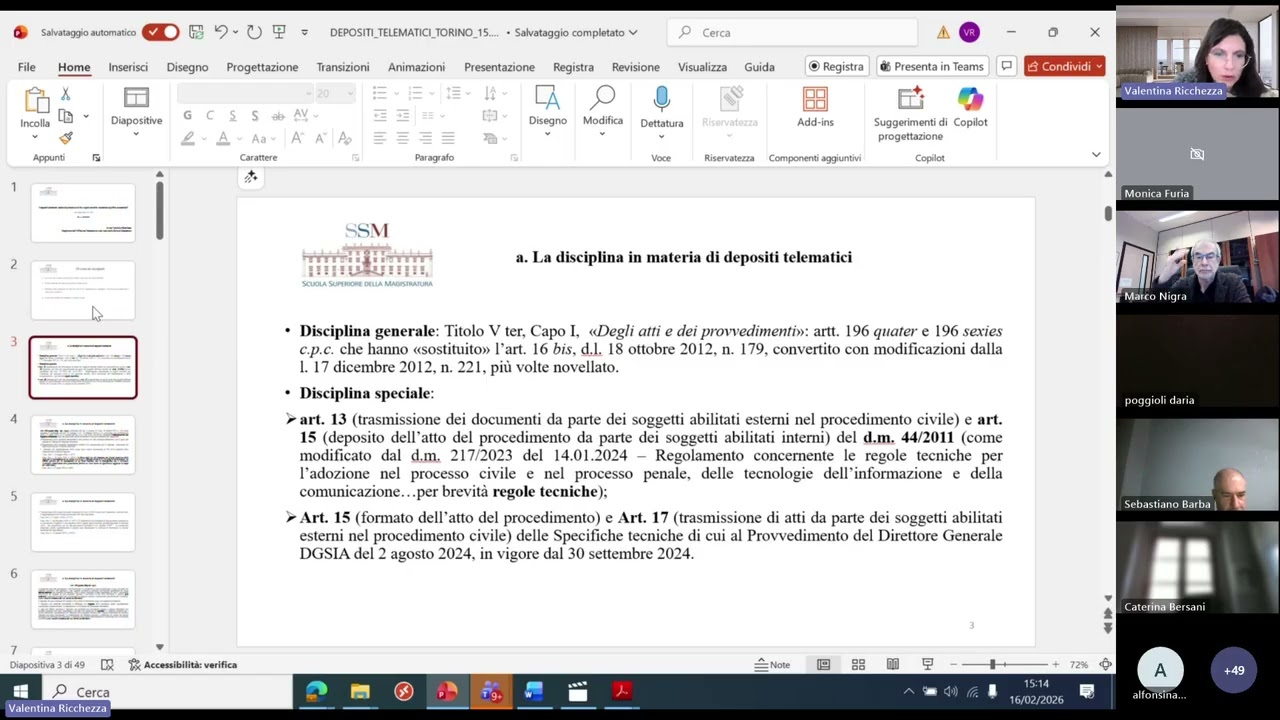Click the Redo icon in title bar

click(254, 32)
